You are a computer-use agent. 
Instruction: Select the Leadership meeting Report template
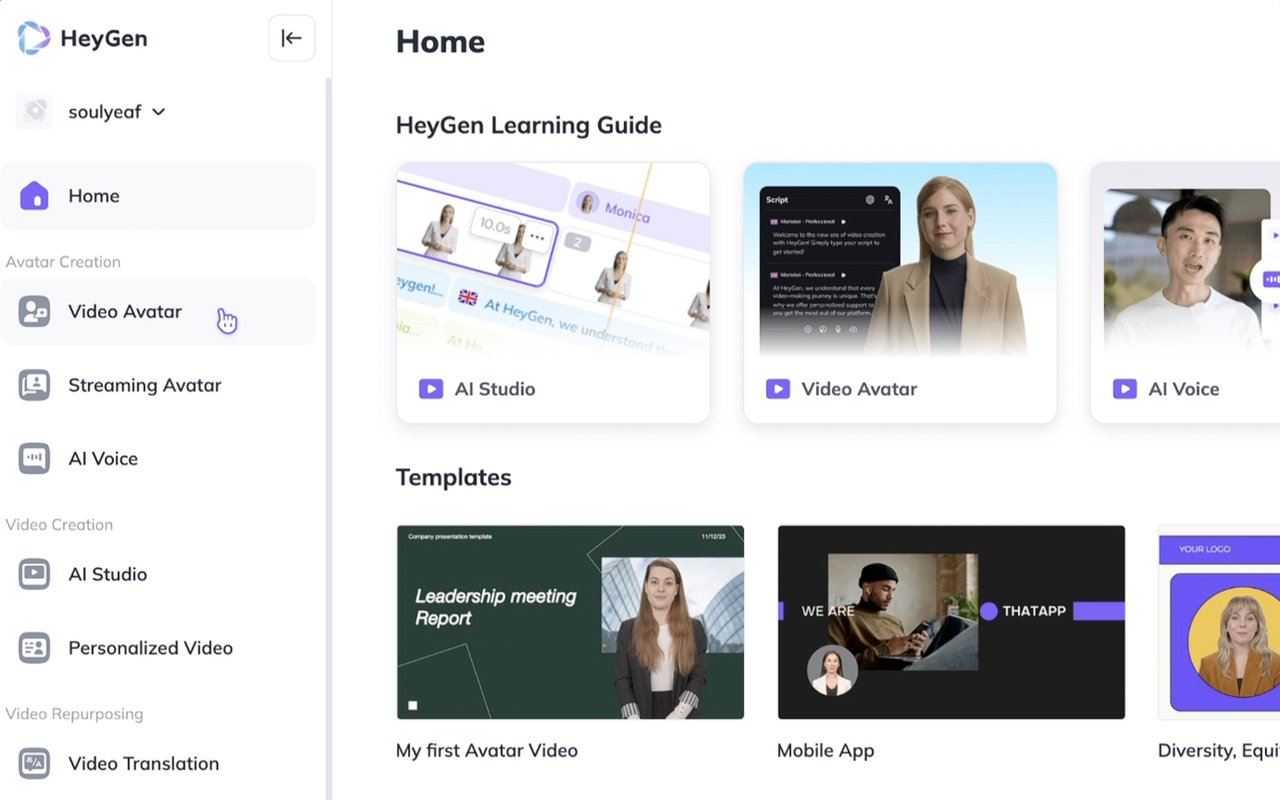[570, 622]
